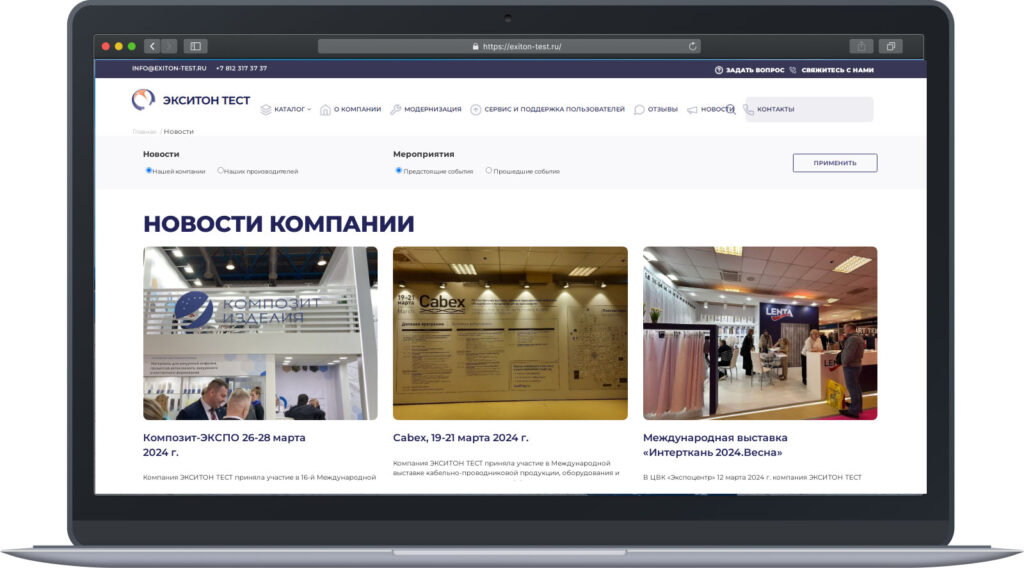
Task: Click the Композит Изделия exhibition photo
Action: coord(260,333)
